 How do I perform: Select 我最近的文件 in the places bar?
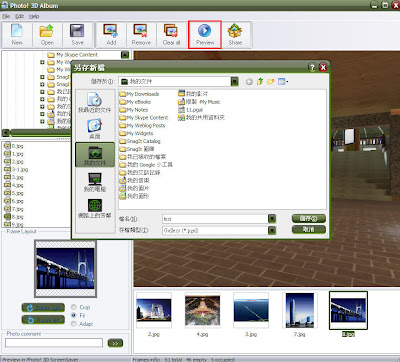95,102
